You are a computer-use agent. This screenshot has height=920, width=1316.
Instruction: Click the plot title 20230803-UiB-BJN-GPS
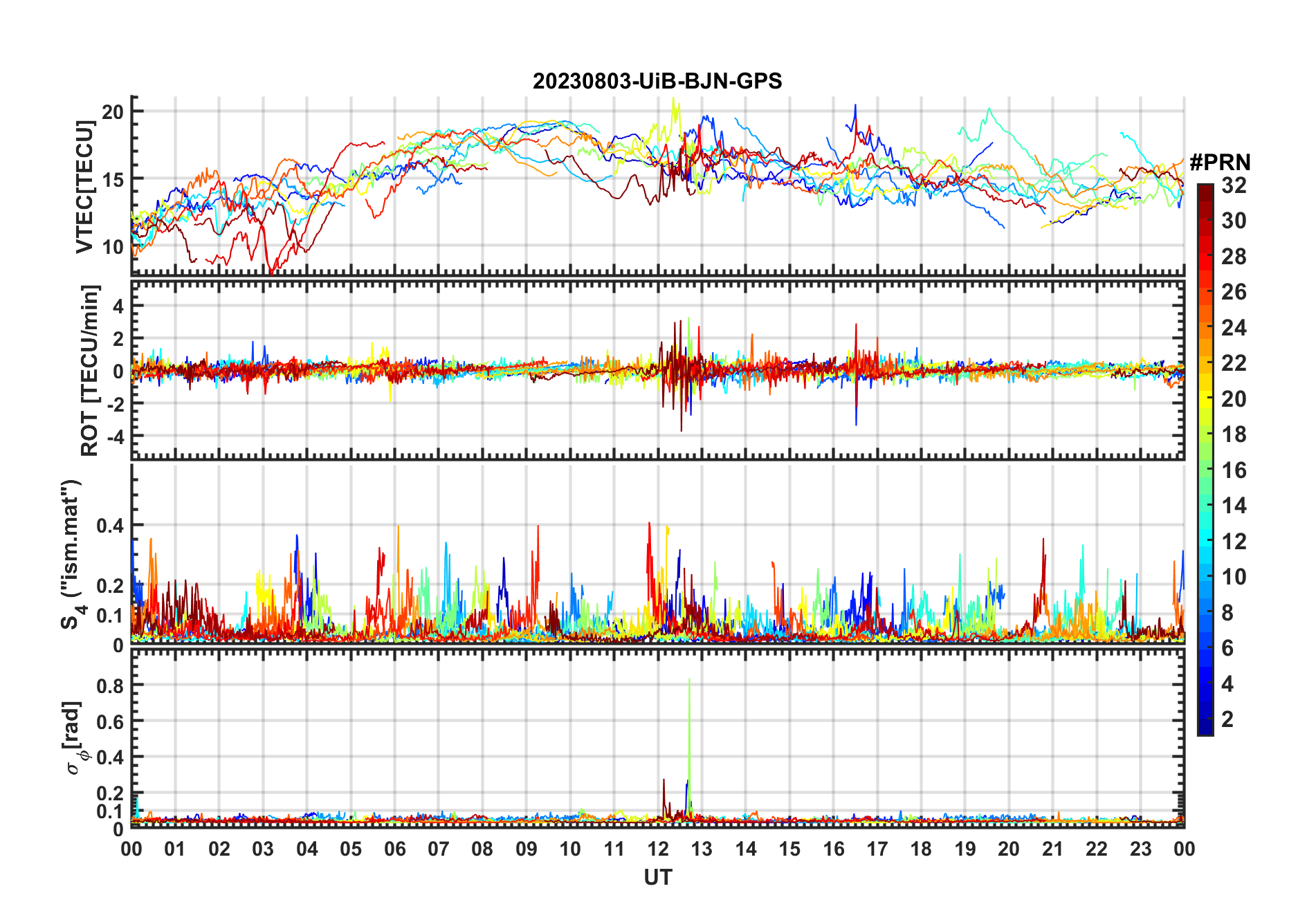(x=657, y=82)
